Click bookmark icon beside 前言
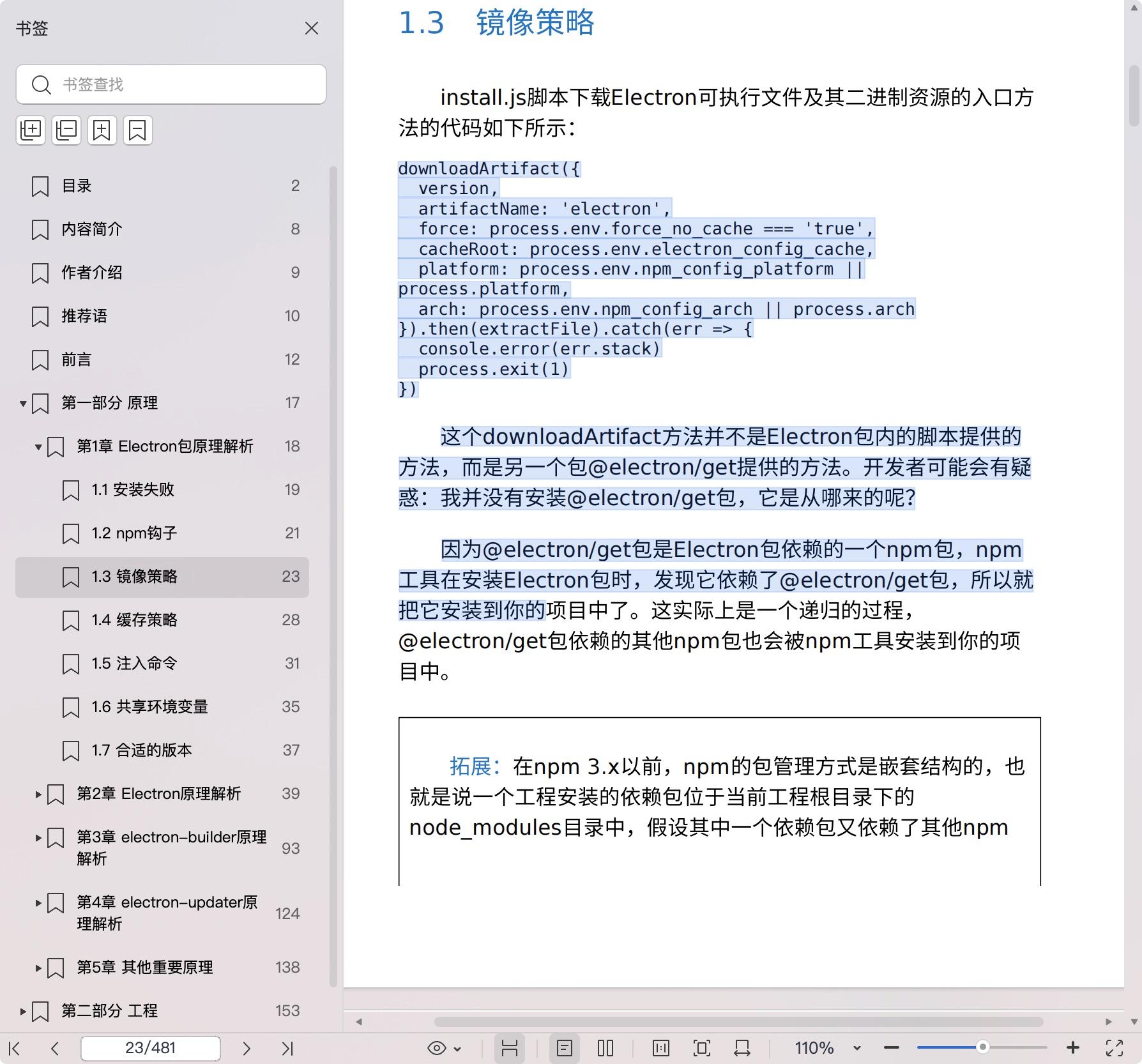Viewport: 1142px width, 1064px height. click(x=40, y=360)
